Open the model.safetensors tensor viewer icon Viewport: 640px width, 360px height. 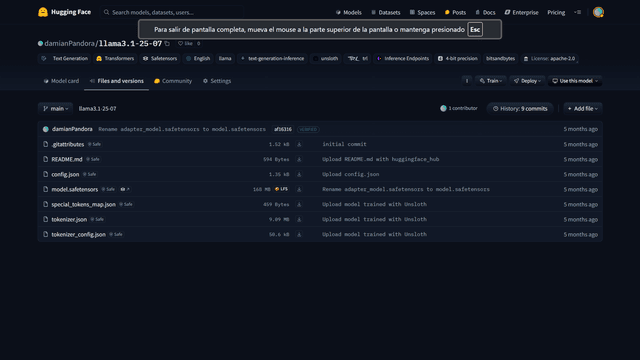click(x=125, y=189)
